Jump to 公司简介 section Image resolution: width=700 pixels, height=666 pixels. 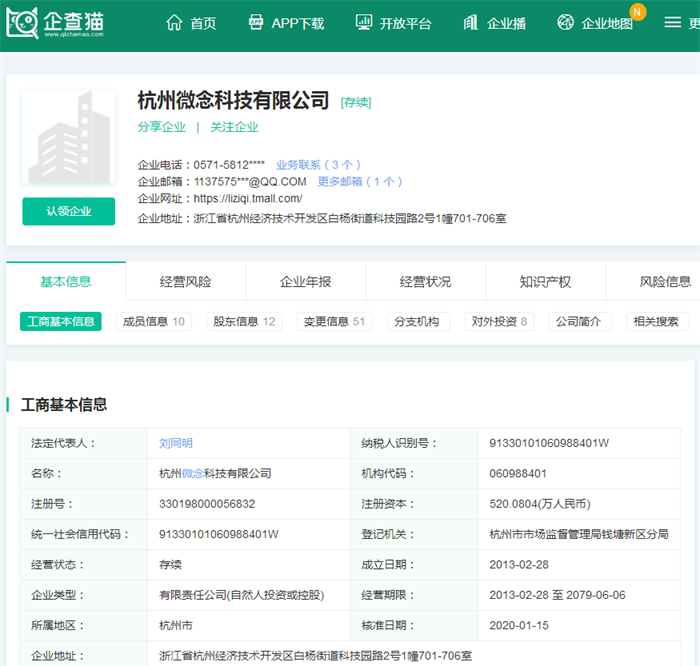click(579, 321)
